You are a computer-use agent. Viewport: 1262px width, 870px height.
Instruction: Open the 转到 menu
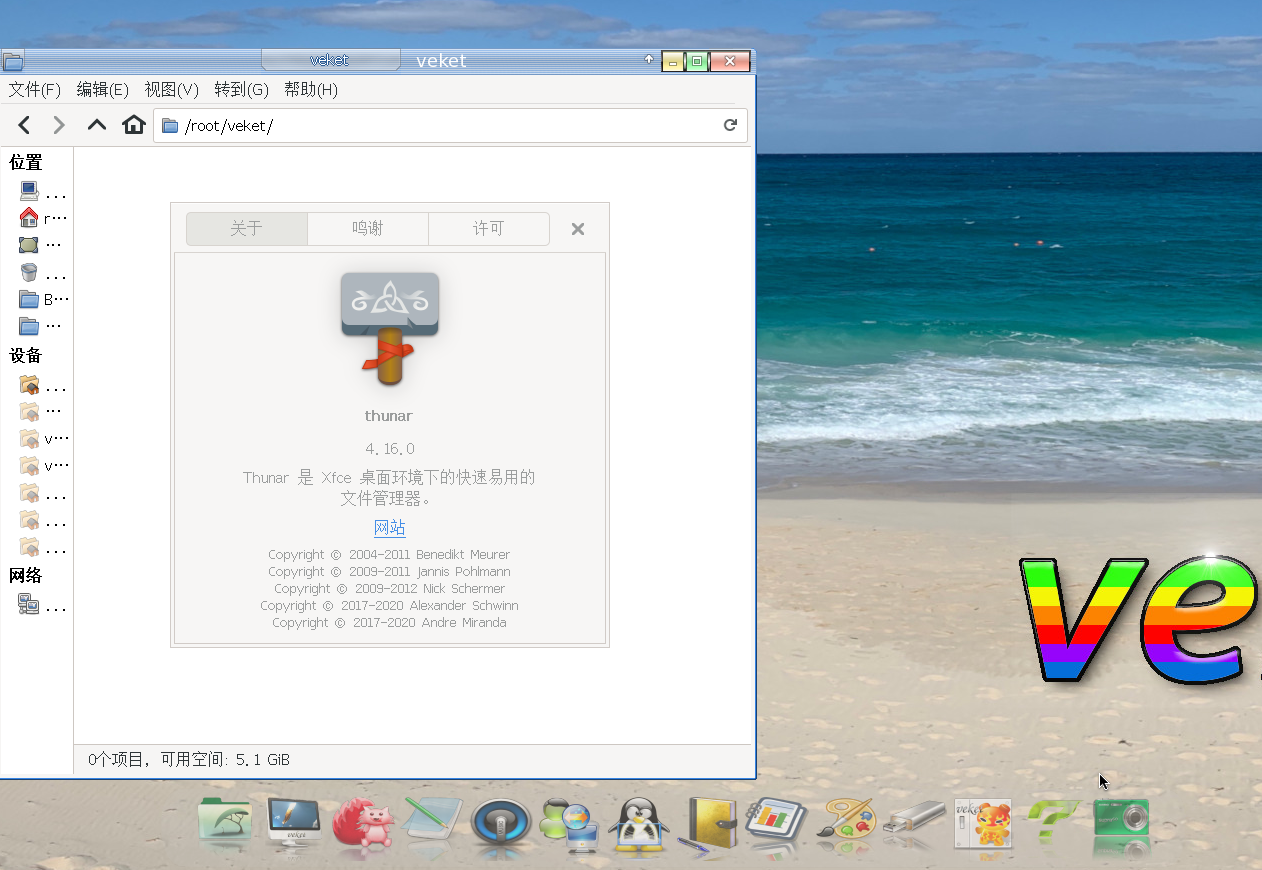[240, 89]
